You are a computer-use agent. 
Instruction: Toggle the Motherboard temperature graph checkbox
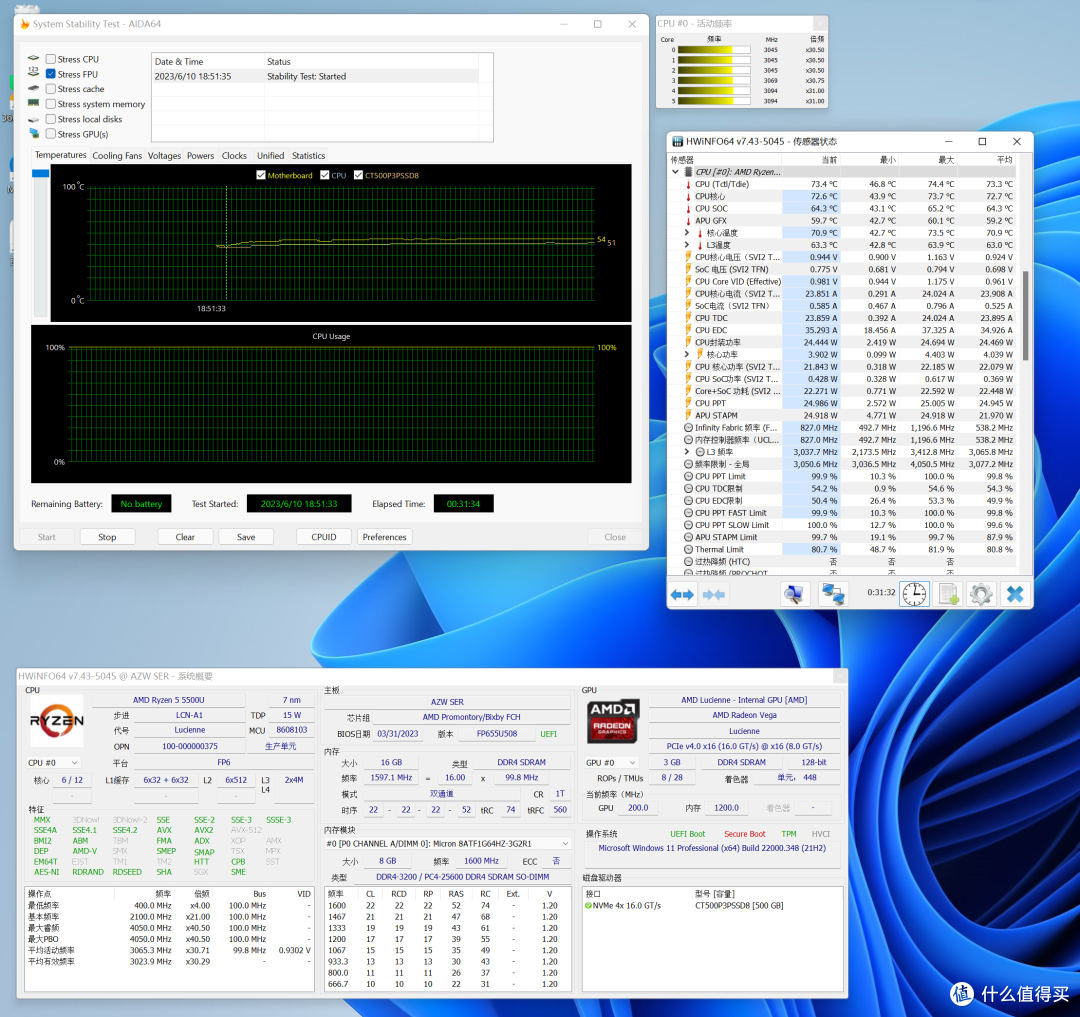[x=261, y=175]
